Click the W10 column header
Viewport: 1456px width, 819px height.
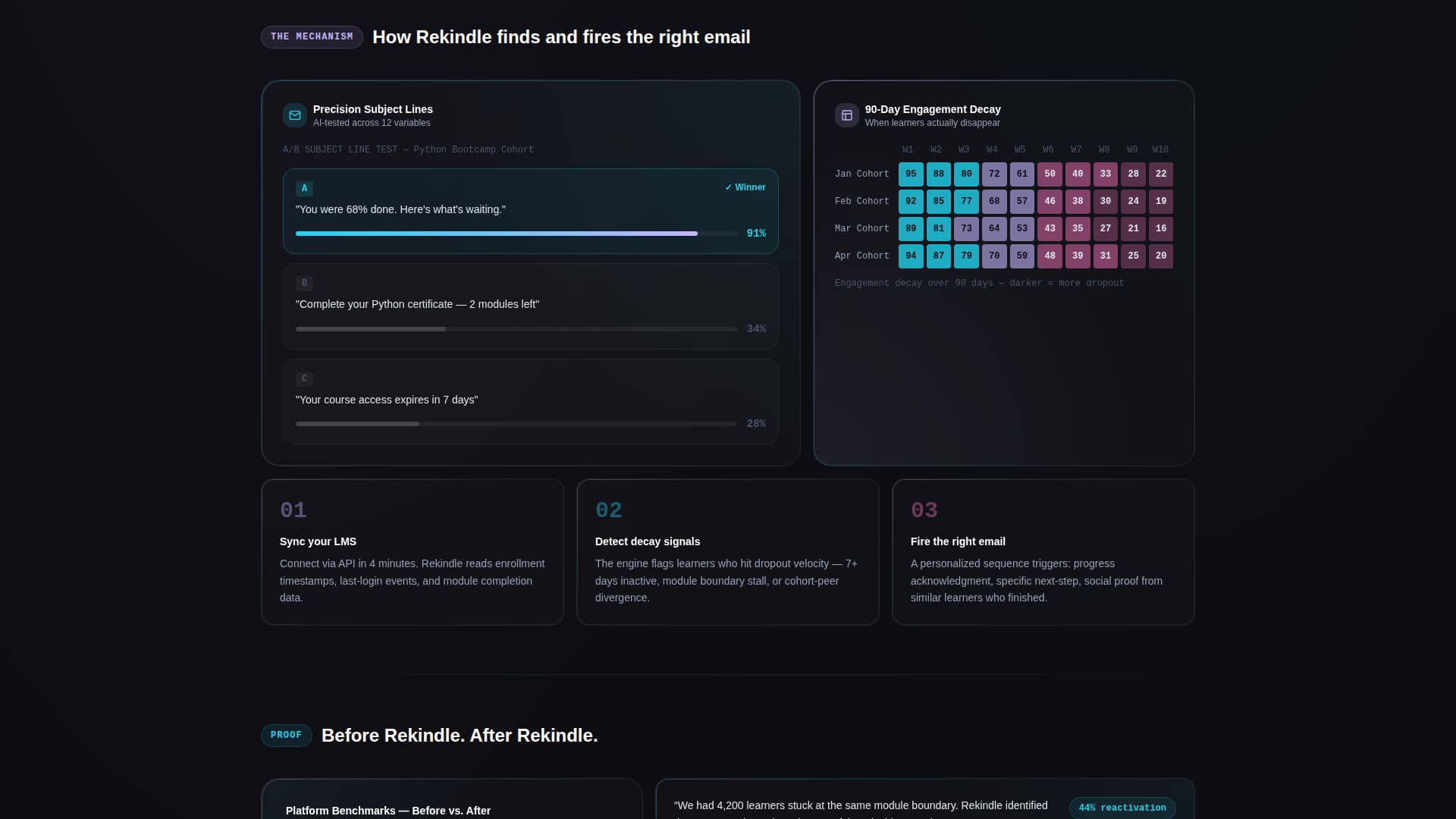1160,150
